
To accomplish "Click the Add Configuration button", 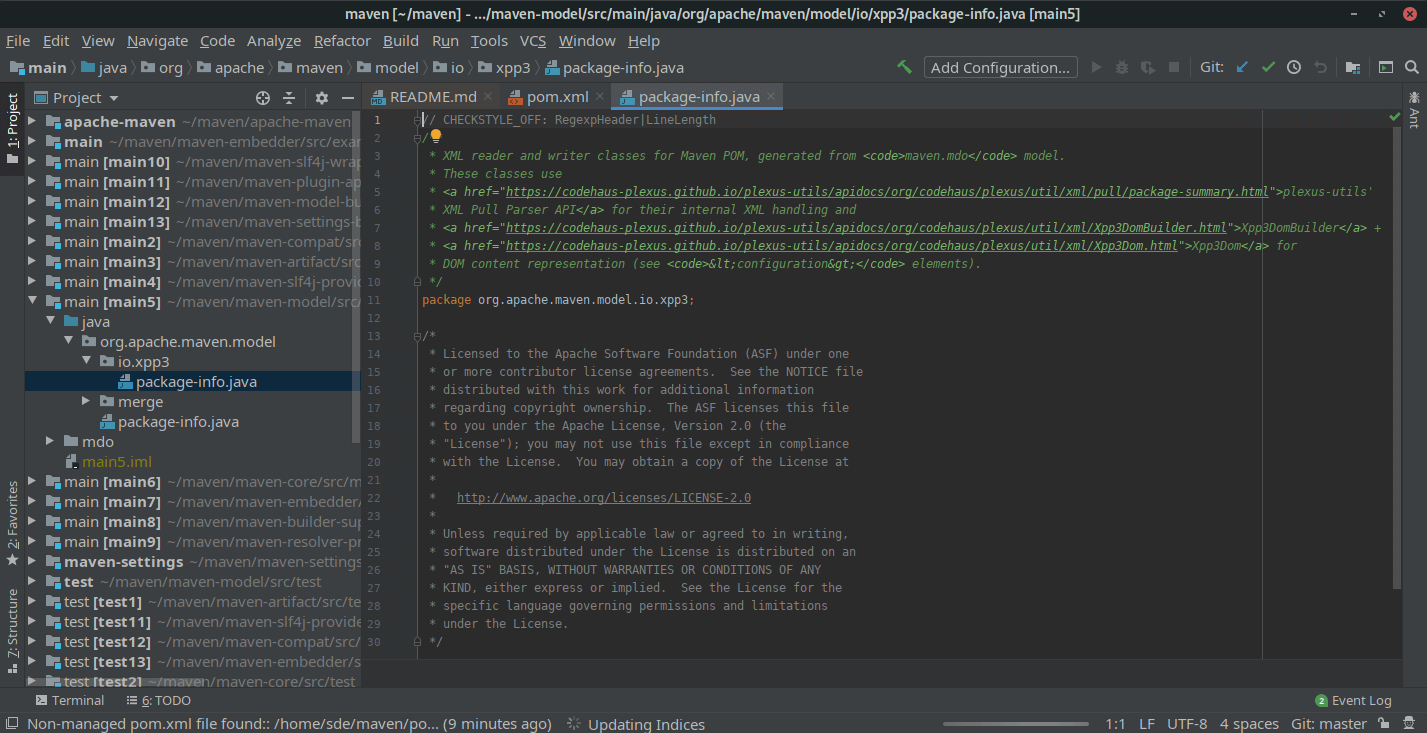I will 1000,67.
